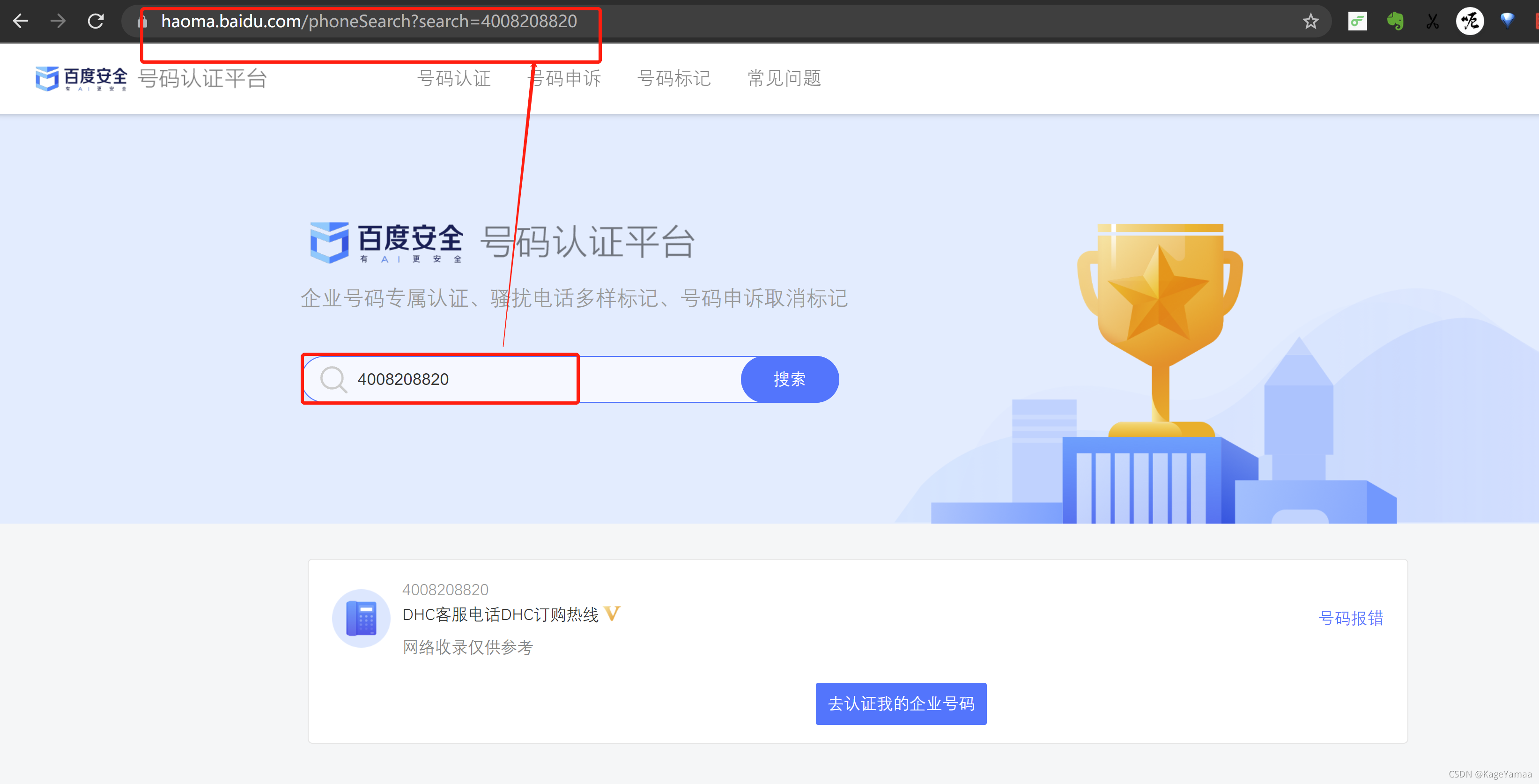Open the 号码认证 nav tab
This screenshot has width=1539, height=784.
(x=453, y=78)
